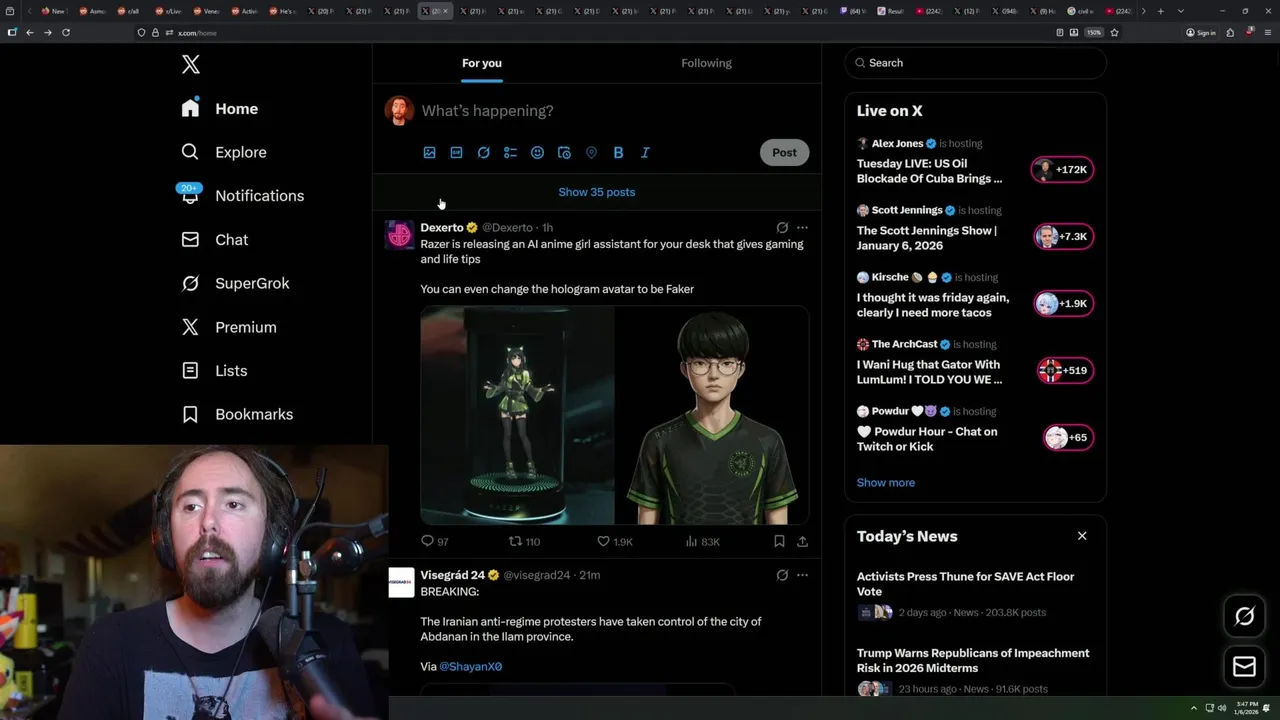Open more options on Visegrád 24 post
The width and height of the screenshot is (1280, 720).
coord(802,575)
